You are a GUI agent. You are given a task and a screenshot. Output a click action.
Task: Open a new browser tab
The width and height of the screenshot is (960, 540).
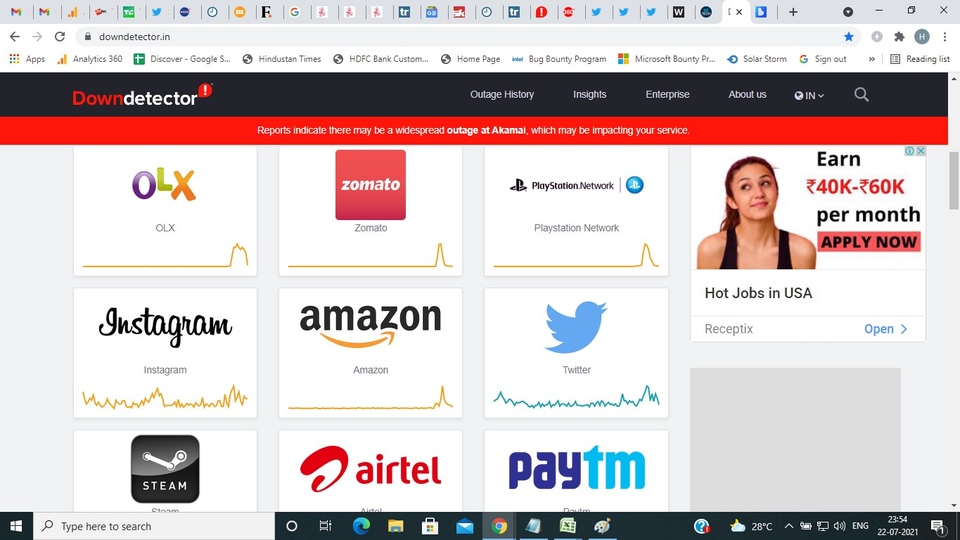[x=793, y=12]
